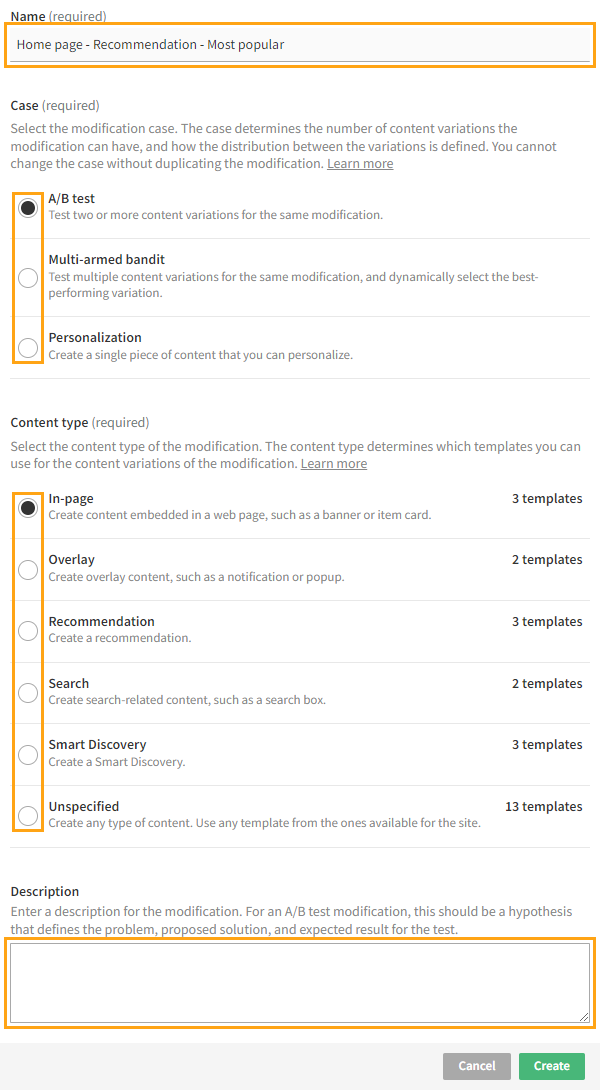The height and width of the screenshot is (1090, 600).
Task: Select Search content type radio
Action: pos(28,693)
